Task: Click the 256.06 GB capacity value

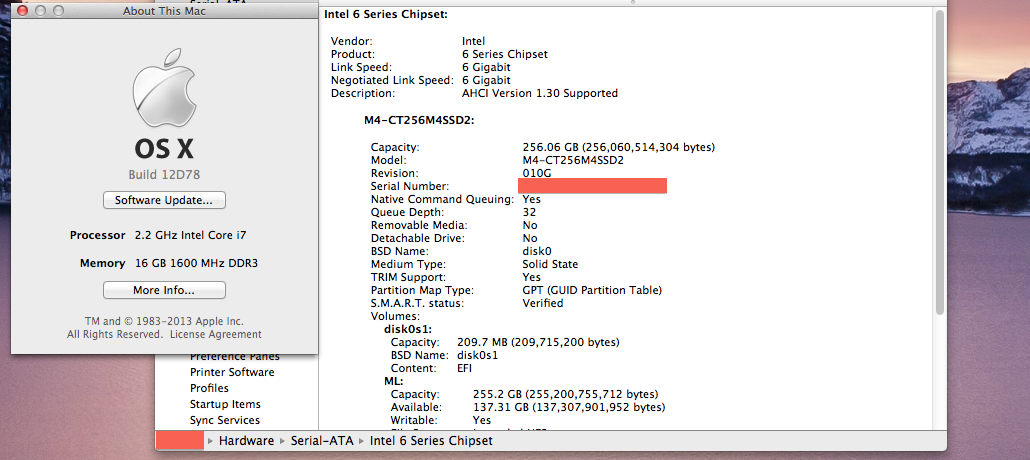Action: pos(619,147)
